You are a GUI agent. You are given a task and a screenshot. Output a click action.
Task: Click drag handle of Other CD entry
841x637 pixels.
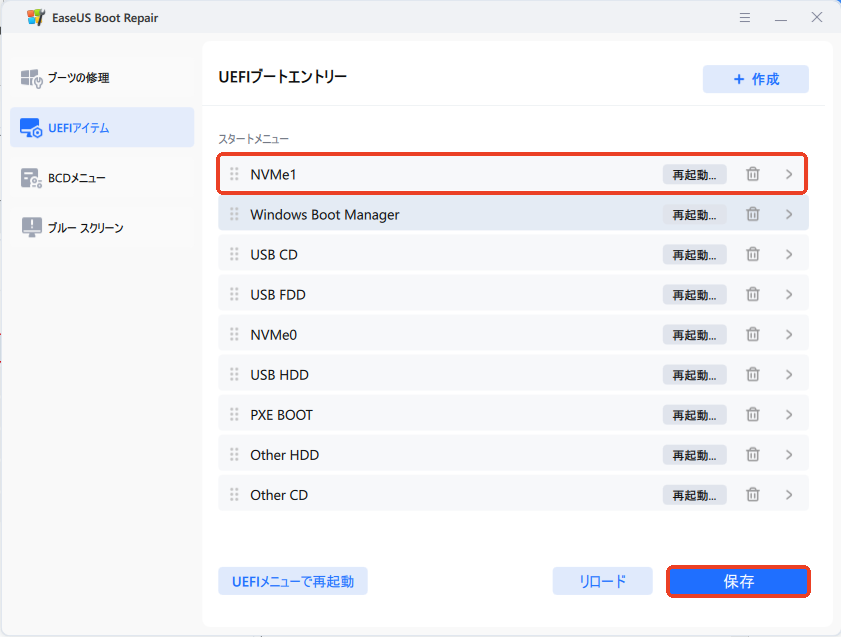234,494
